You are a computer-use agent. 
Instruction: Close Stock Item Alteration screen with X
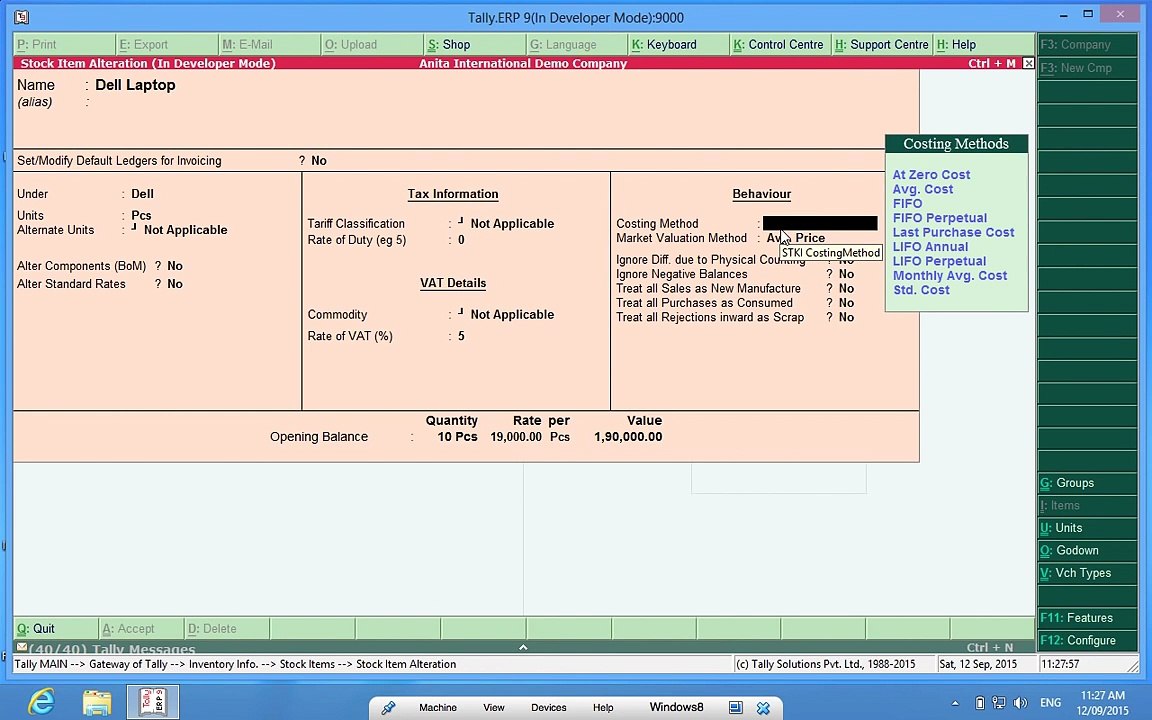[x=1029, y=63]
